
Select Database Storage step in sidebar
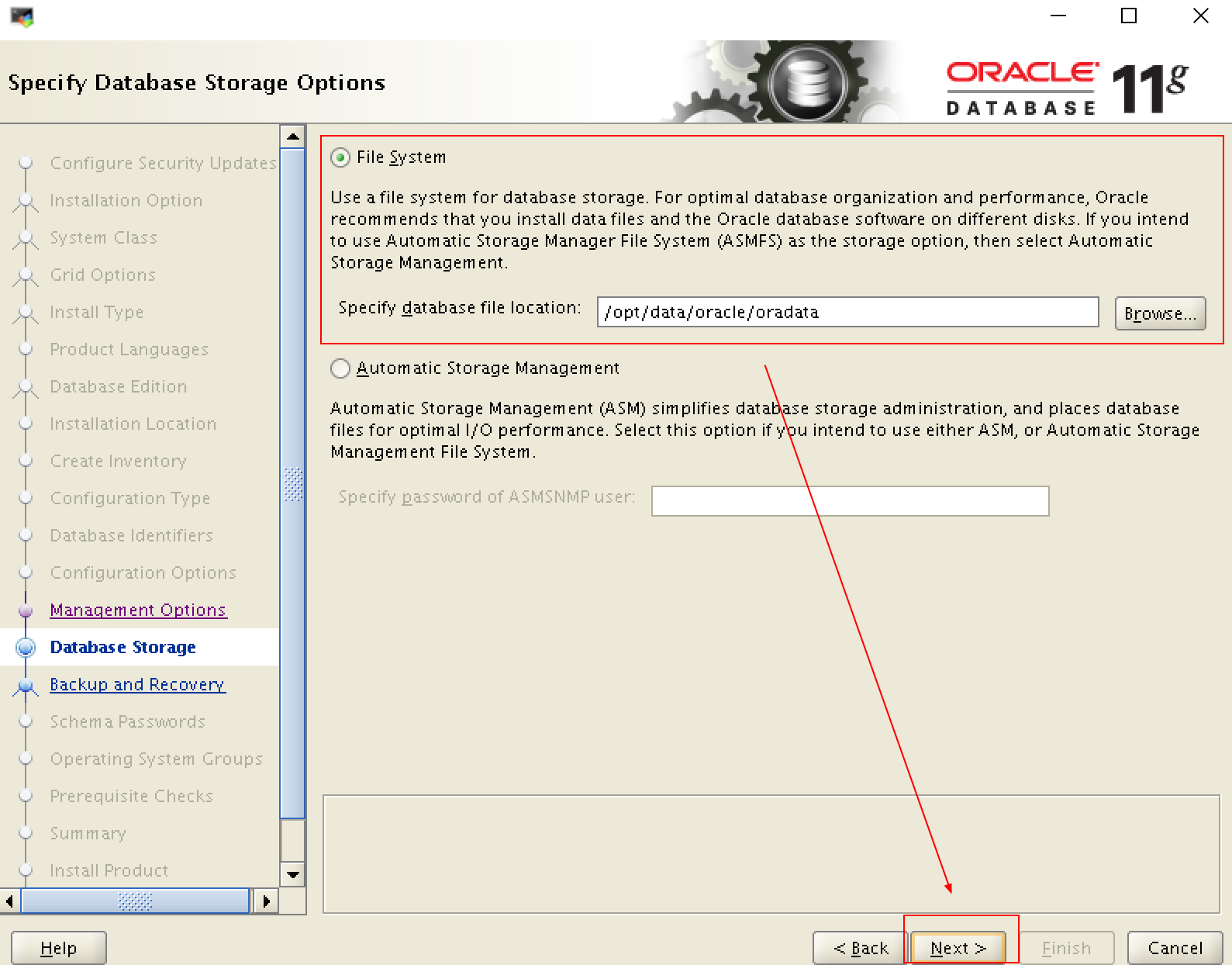tap(123, 647)
